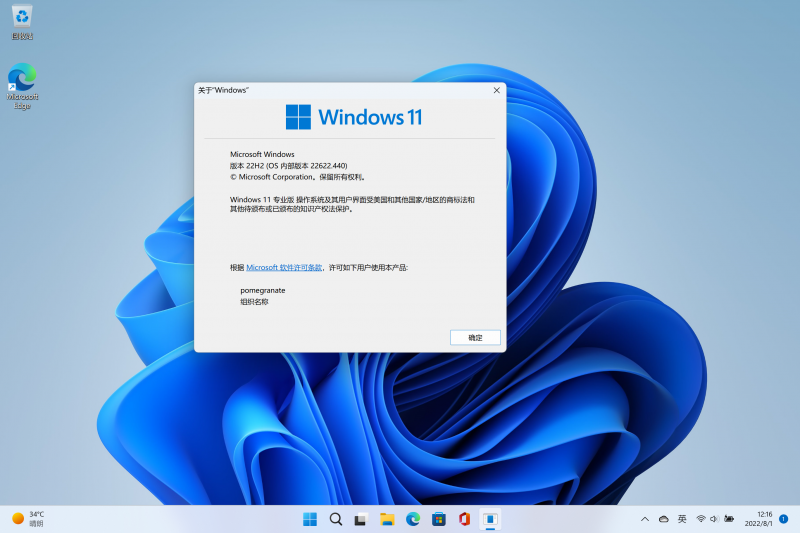Image resolution: width=800 pixels, height=533 pixels.
Task: Expand the hidden system tray icons chevron
Action: tap(645, 519)
